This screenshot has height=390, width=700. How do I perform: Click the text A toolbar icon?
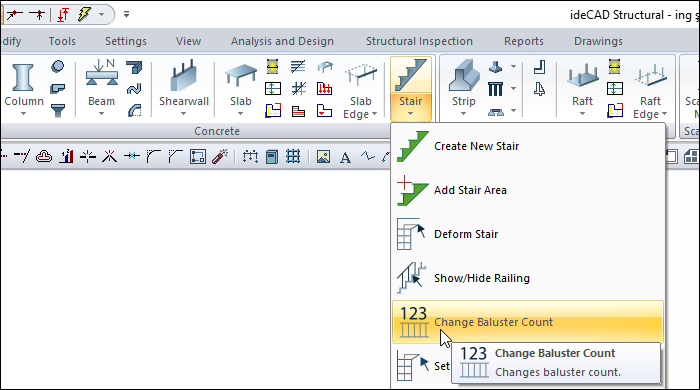click(345, 158)
